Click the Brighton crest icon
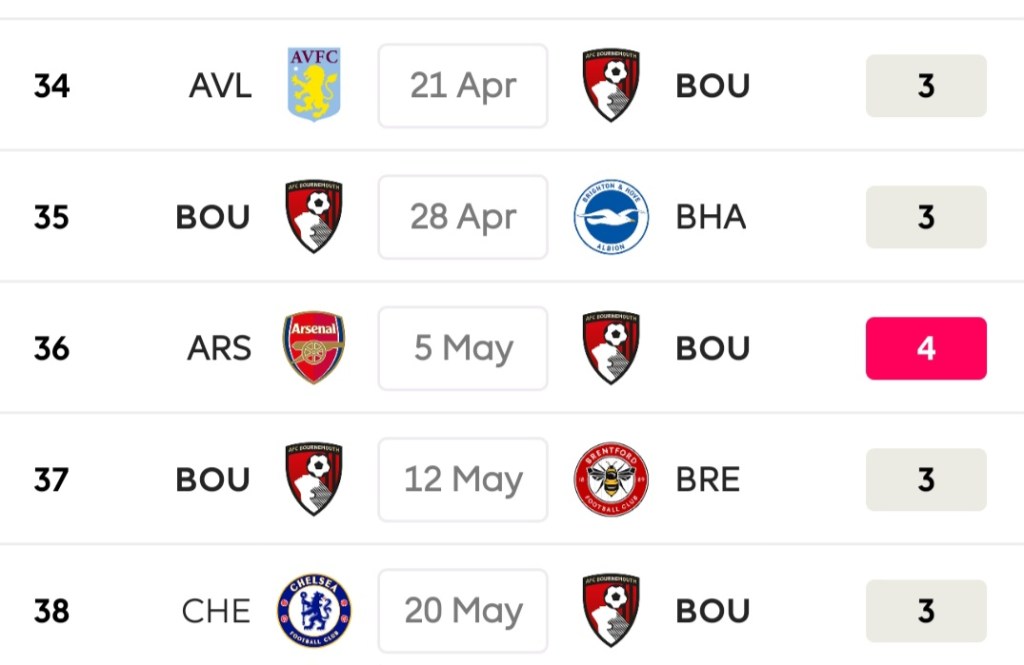 (611, 217)
